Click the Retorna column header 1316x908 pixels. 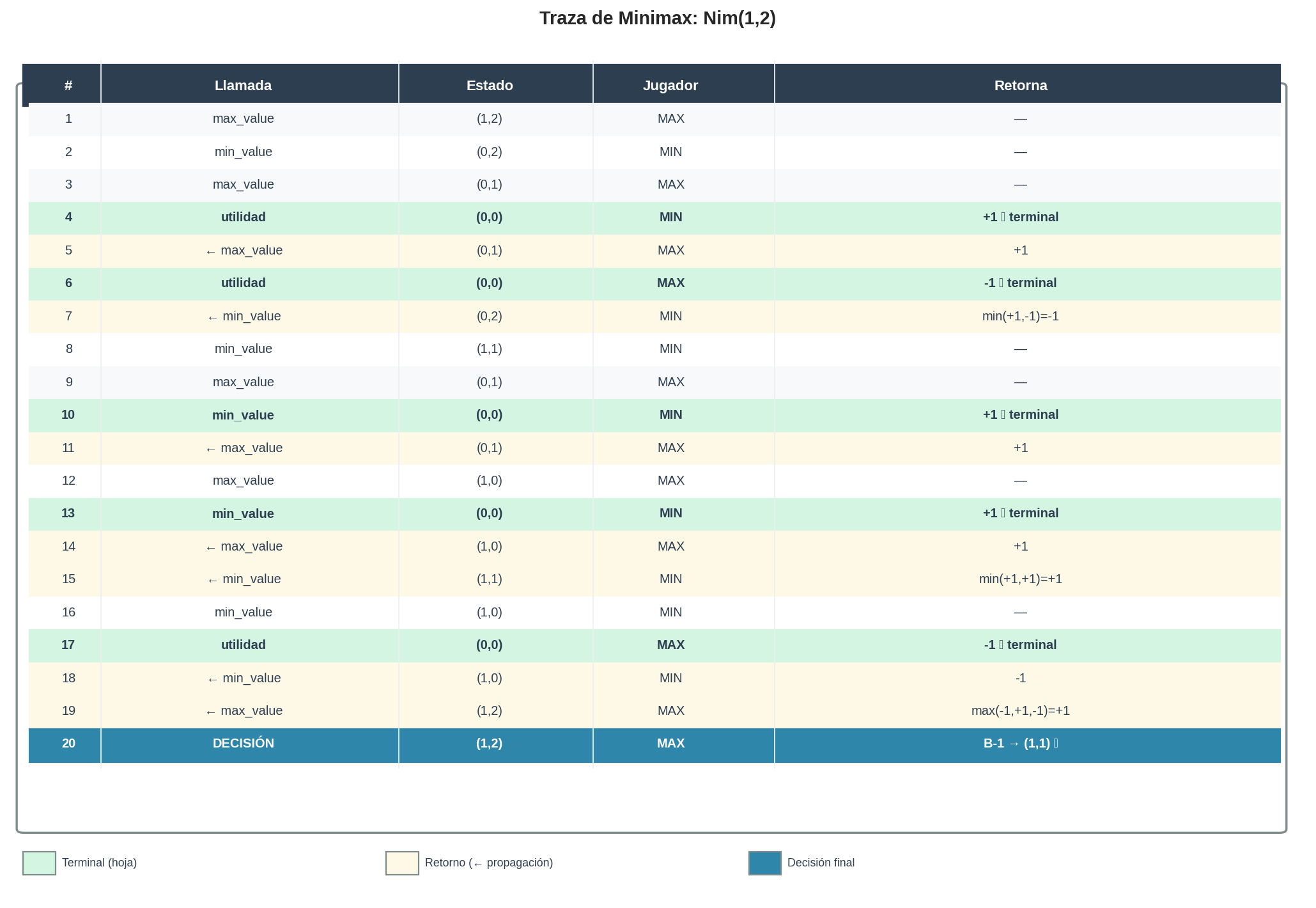click(1020, 85)
